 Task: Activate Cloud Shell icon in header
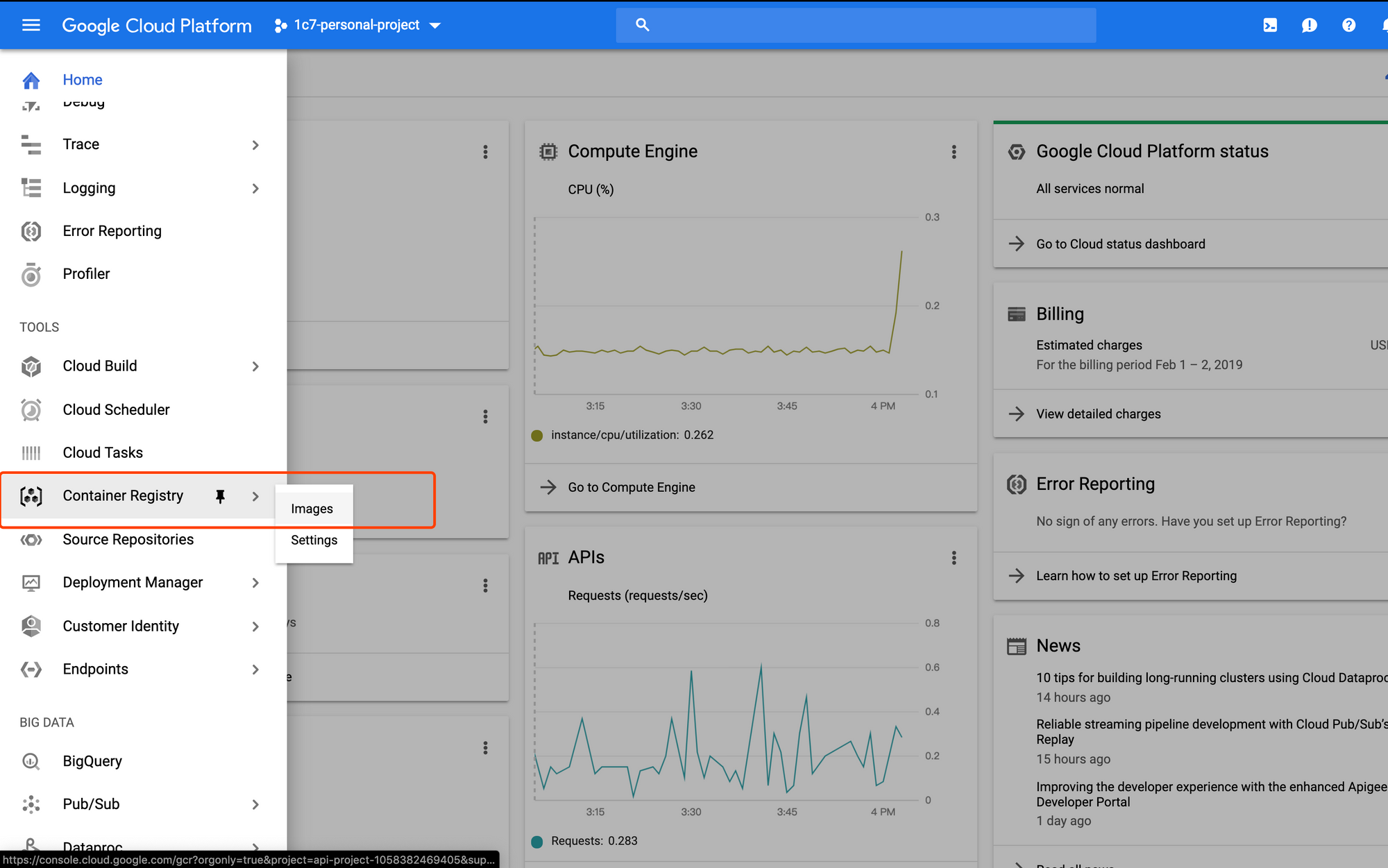tap(1269, 25)
